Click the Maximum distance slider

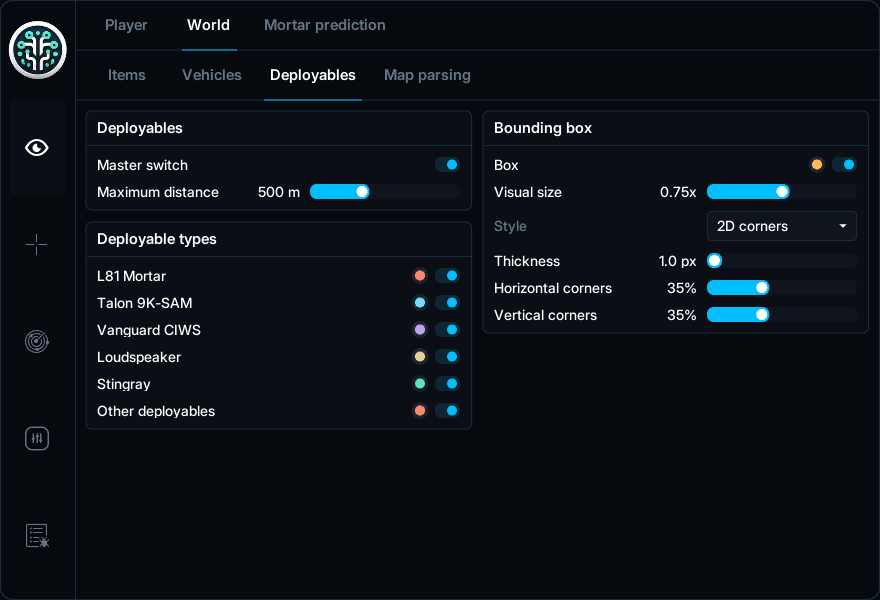point(385,192)
